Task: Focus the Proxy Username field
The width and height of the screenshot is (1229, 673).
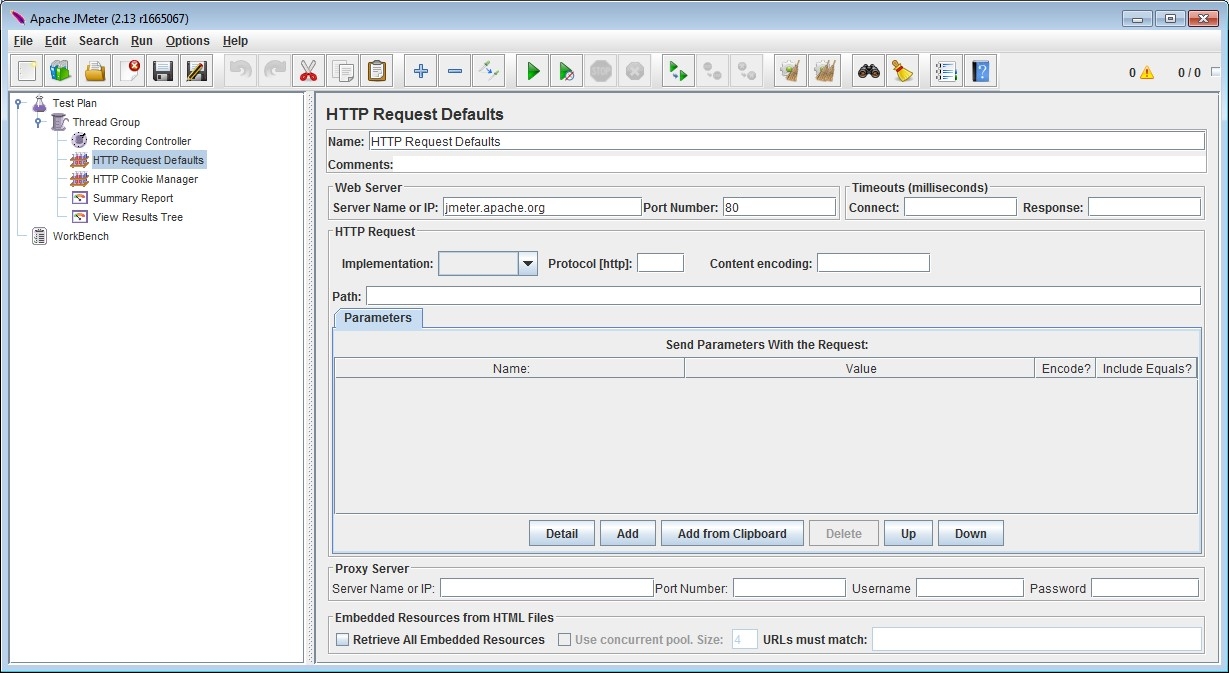Action: tap(970, 588)
